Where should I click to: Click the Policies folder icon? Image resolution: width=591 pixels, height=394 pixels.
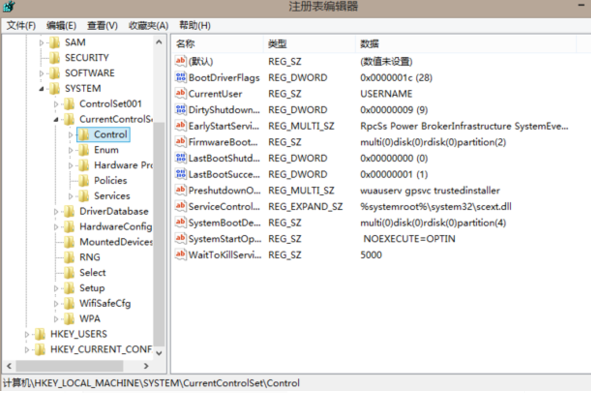click(84, 181)
